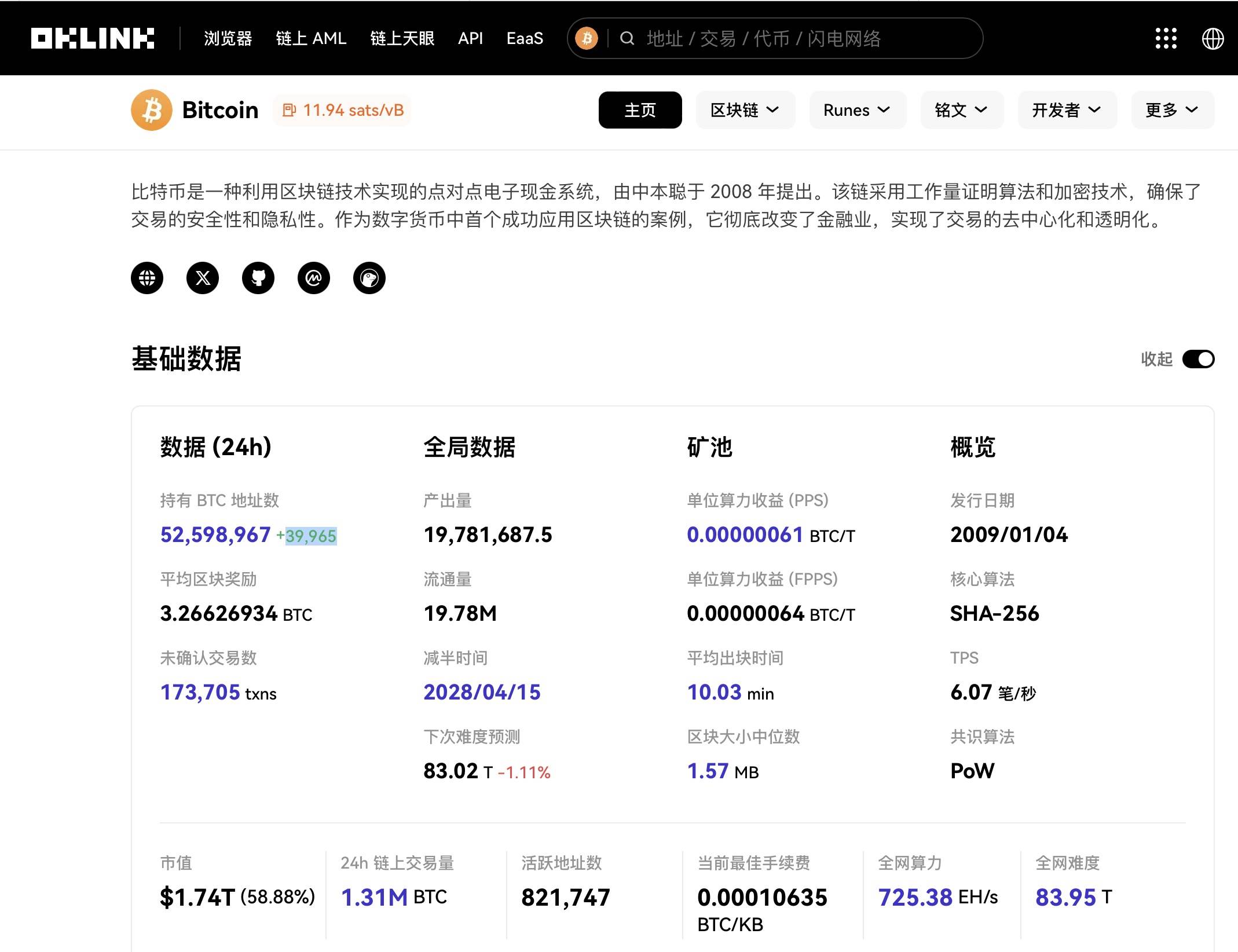Open Bitcoin's X (Twitter) profile icon
The image size is (1238, 952).
click(203, 279)
